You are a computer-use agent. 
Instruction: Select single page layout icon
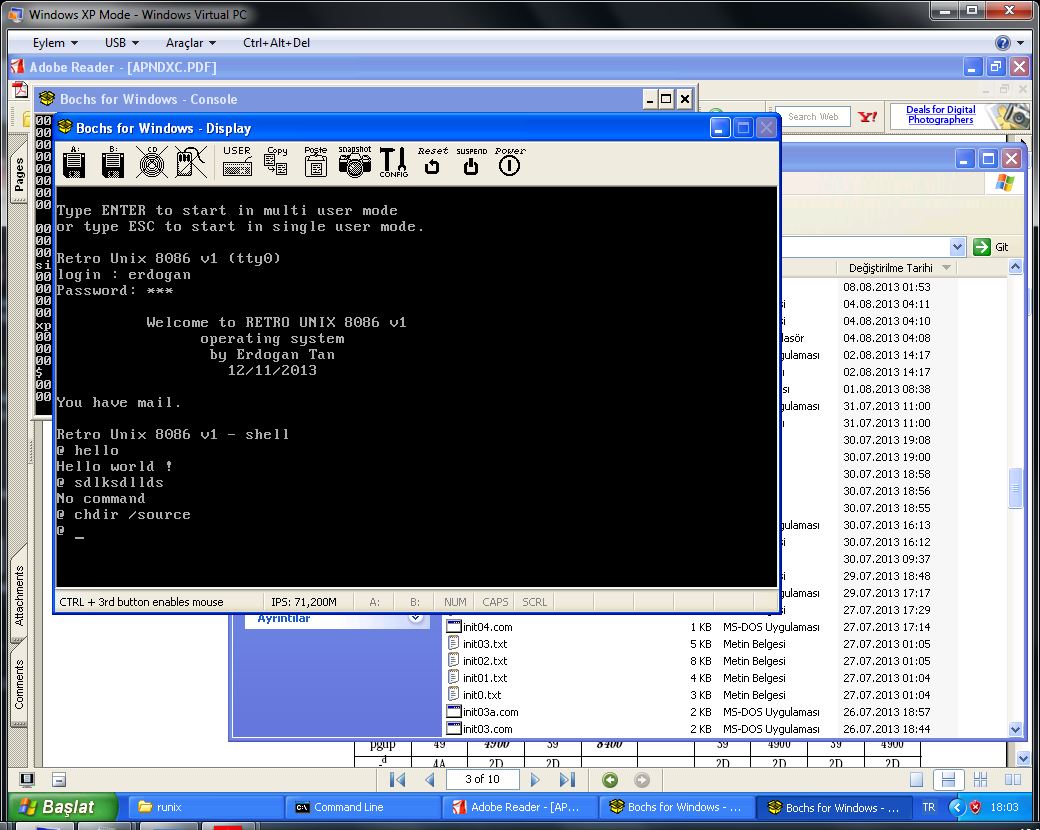pyautogui.click(x=917, y=780)
